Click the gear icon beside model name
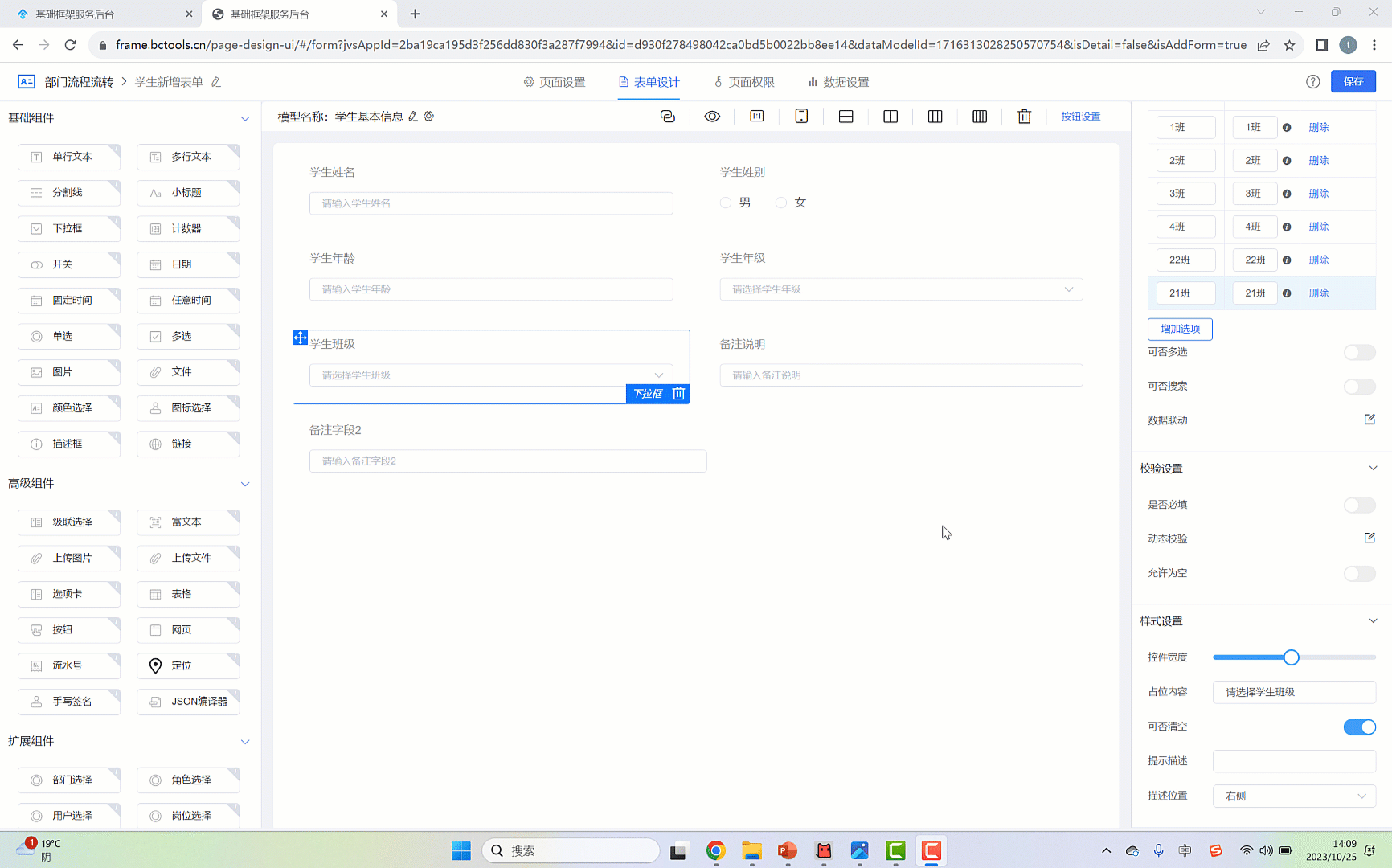 point(429,117)
